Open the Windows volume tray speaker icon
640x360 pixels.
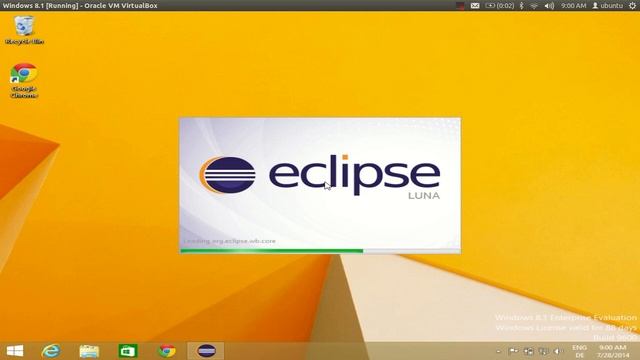(x=558, y=351)
